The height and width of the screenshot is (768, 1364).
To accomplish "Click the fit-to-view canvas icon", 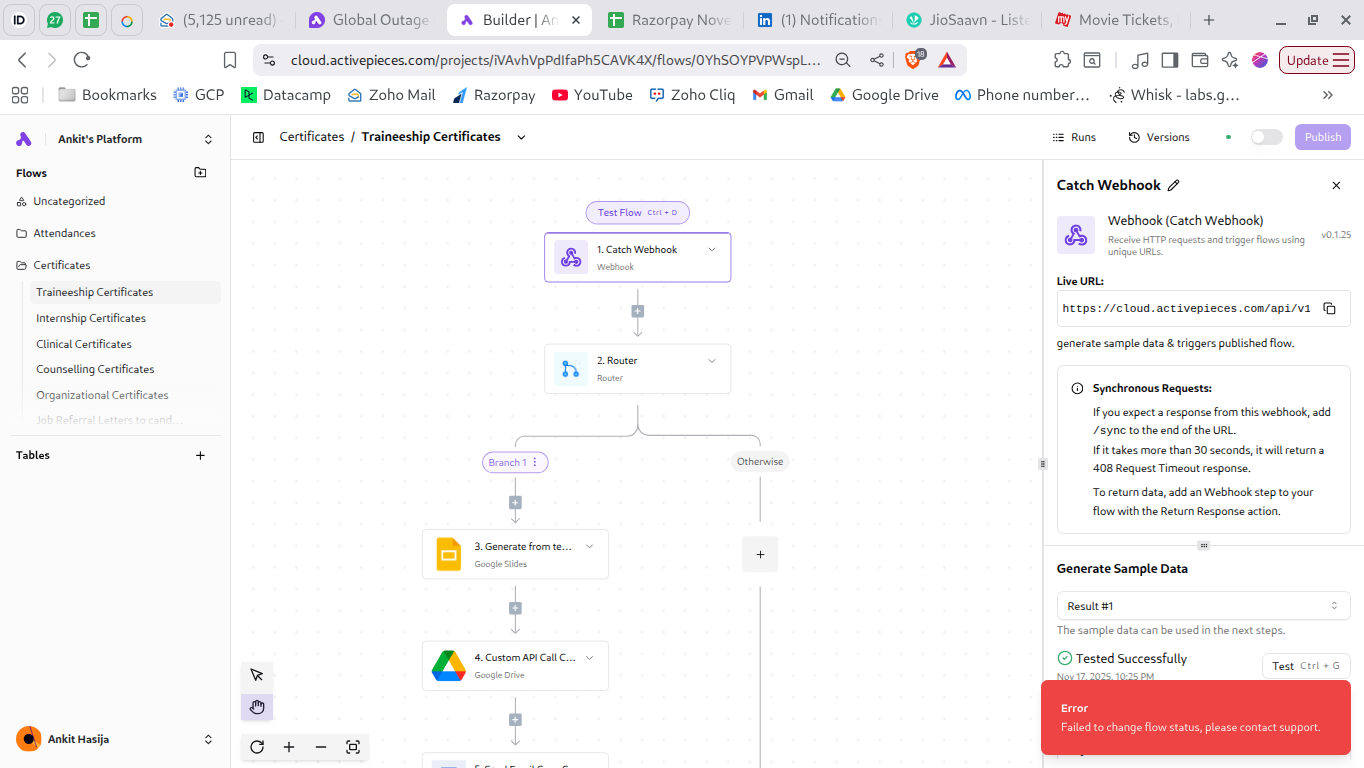I will [353, 747].
